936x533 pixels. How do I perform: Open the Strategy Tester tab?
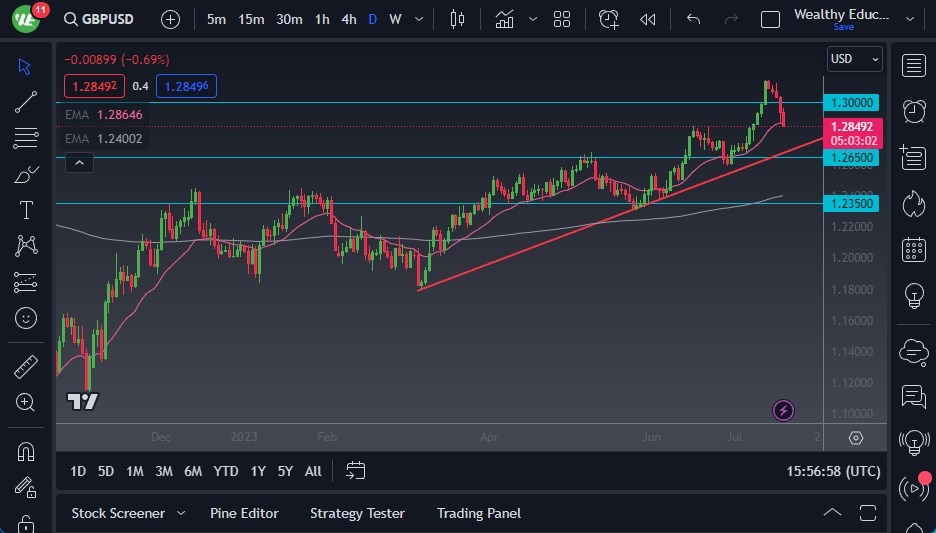[357, 513]
